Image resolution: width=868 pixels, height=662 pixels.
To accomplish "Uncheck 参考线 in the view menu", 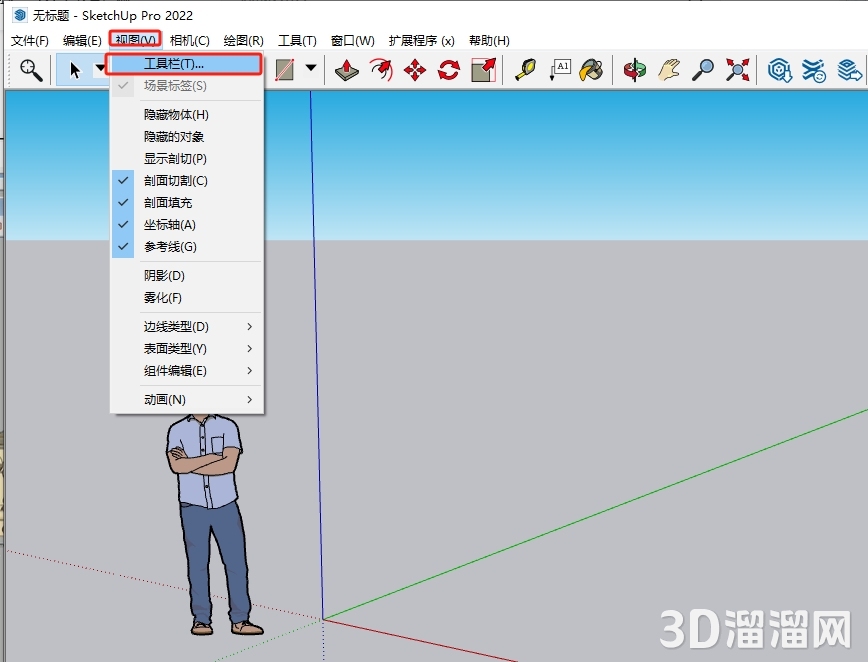I will coord(170,246).
